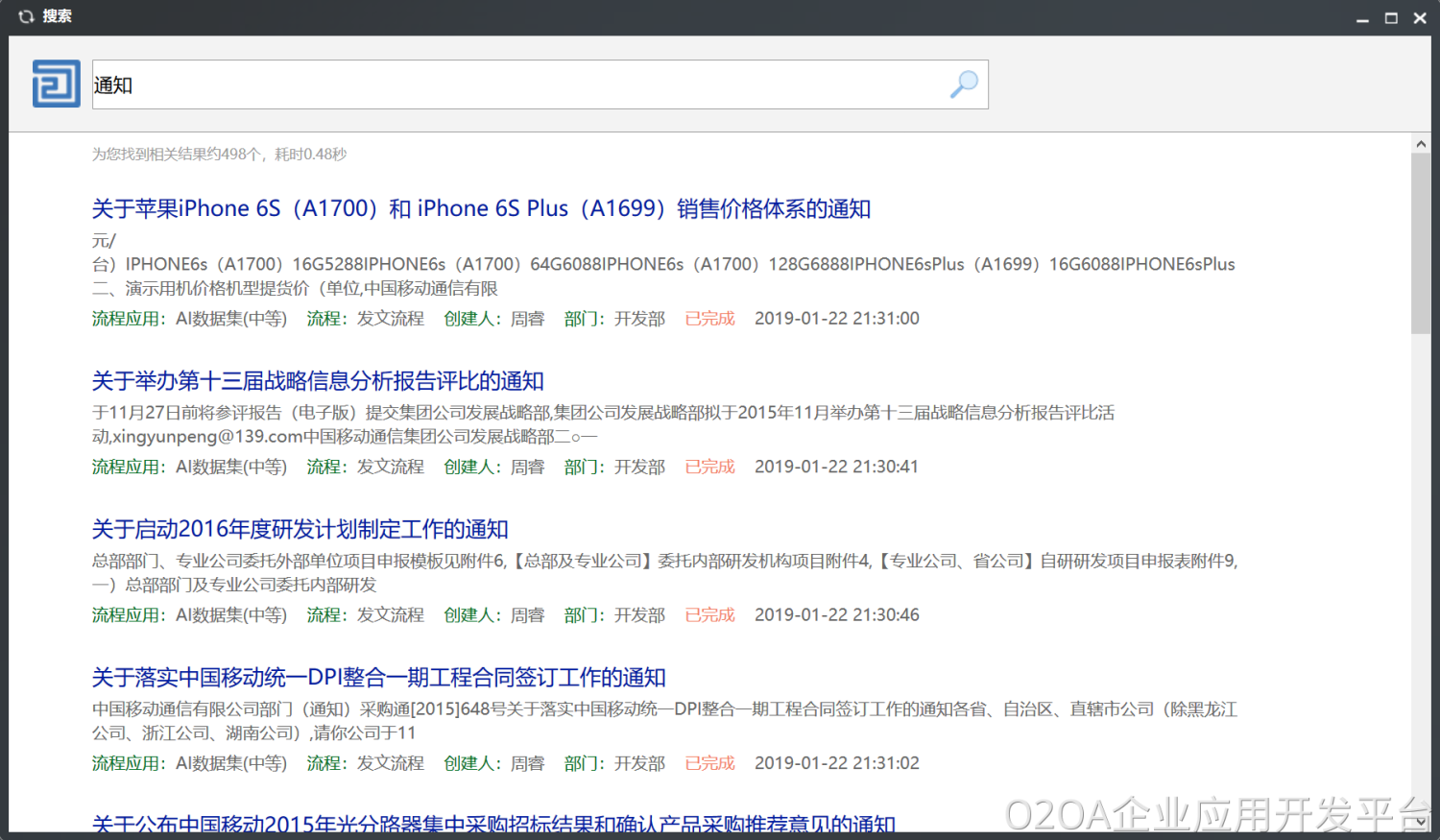Click 流程应用 label under the 战略信息分析报告 result
1440x840 pixels.
[129, 468]
